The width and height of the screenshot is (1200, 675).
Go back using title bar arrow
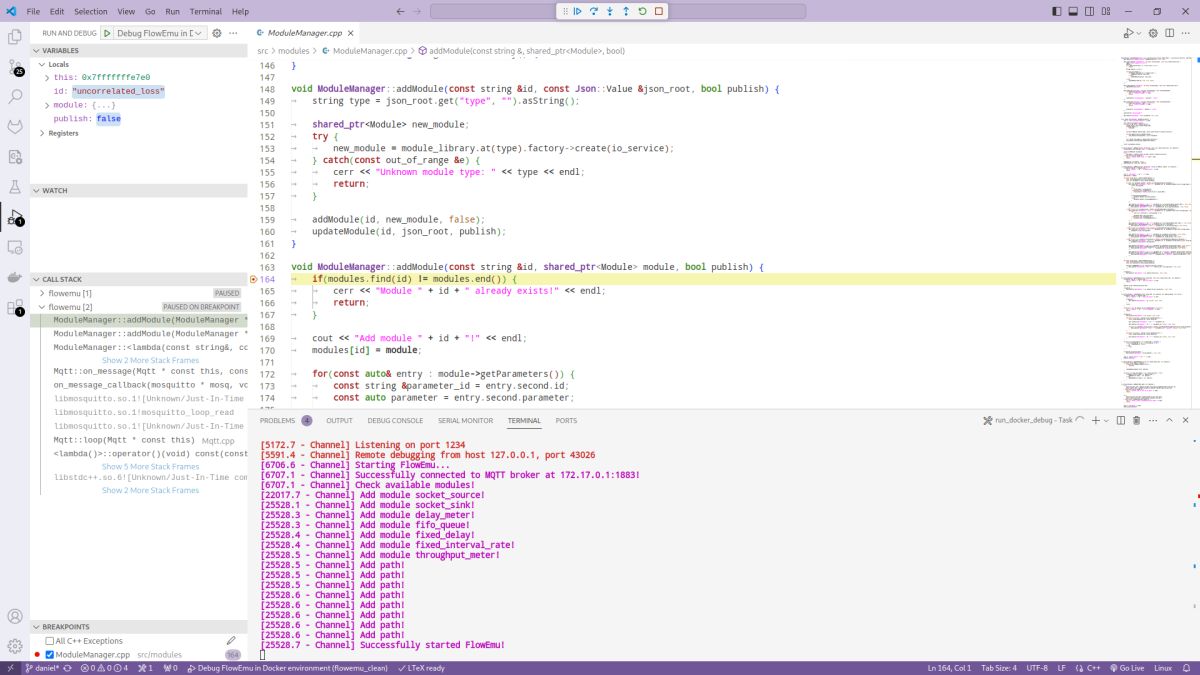pyautogui.click(x=399, y=11)
